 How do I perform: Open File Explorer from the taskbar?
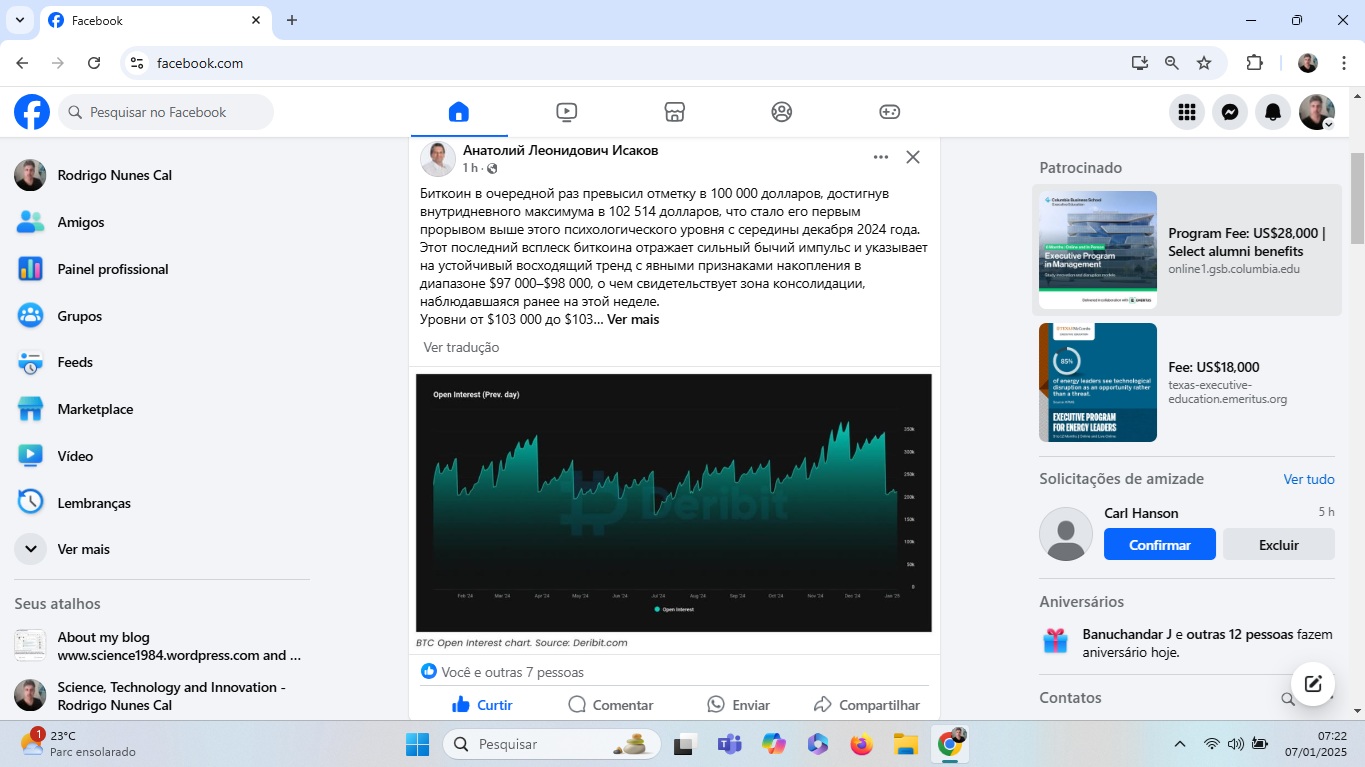coord(905,744)
